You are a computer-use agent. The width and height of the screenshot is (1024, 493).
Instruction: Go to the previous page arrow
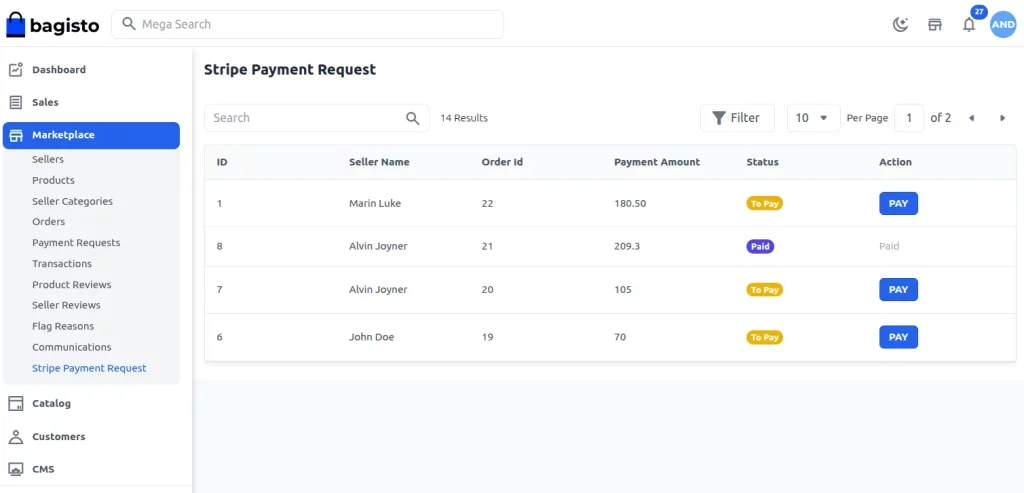click(971, 118)
